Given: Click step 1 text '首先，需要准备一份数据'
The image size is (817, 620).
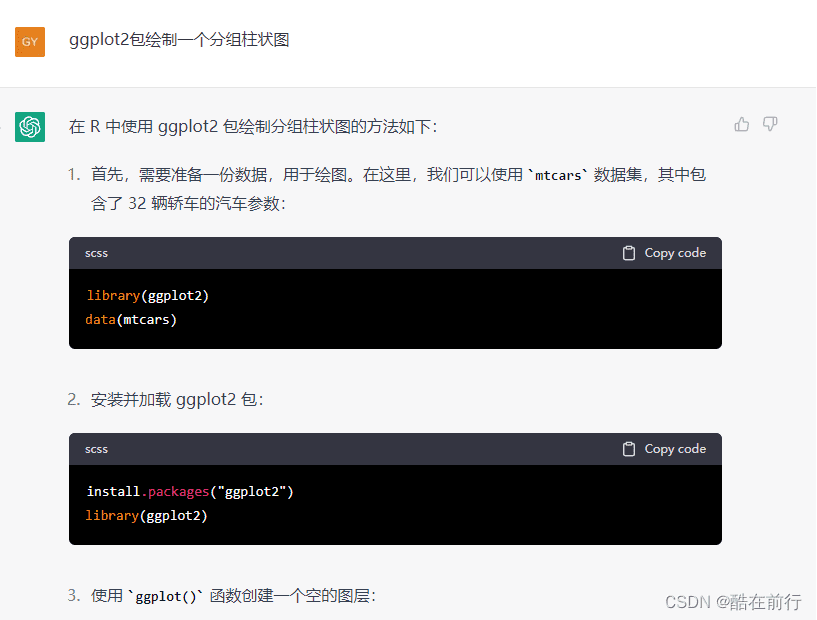Looking at the screenshot, I should tap(179, 175).
